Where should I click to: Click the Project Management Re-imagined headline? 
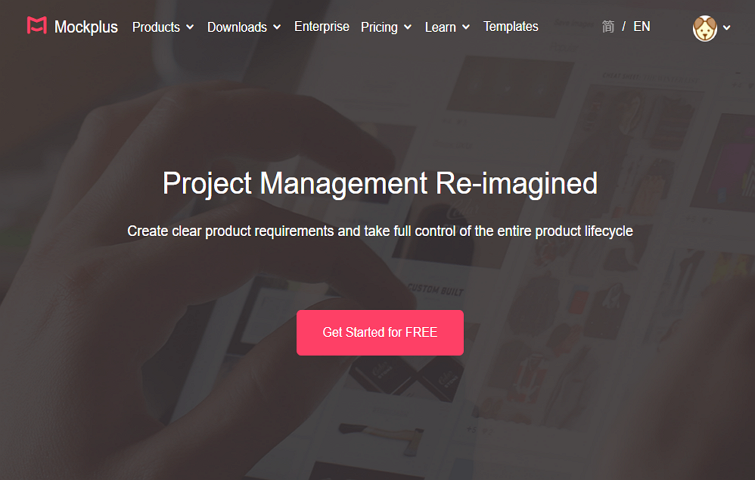point(380,183)
